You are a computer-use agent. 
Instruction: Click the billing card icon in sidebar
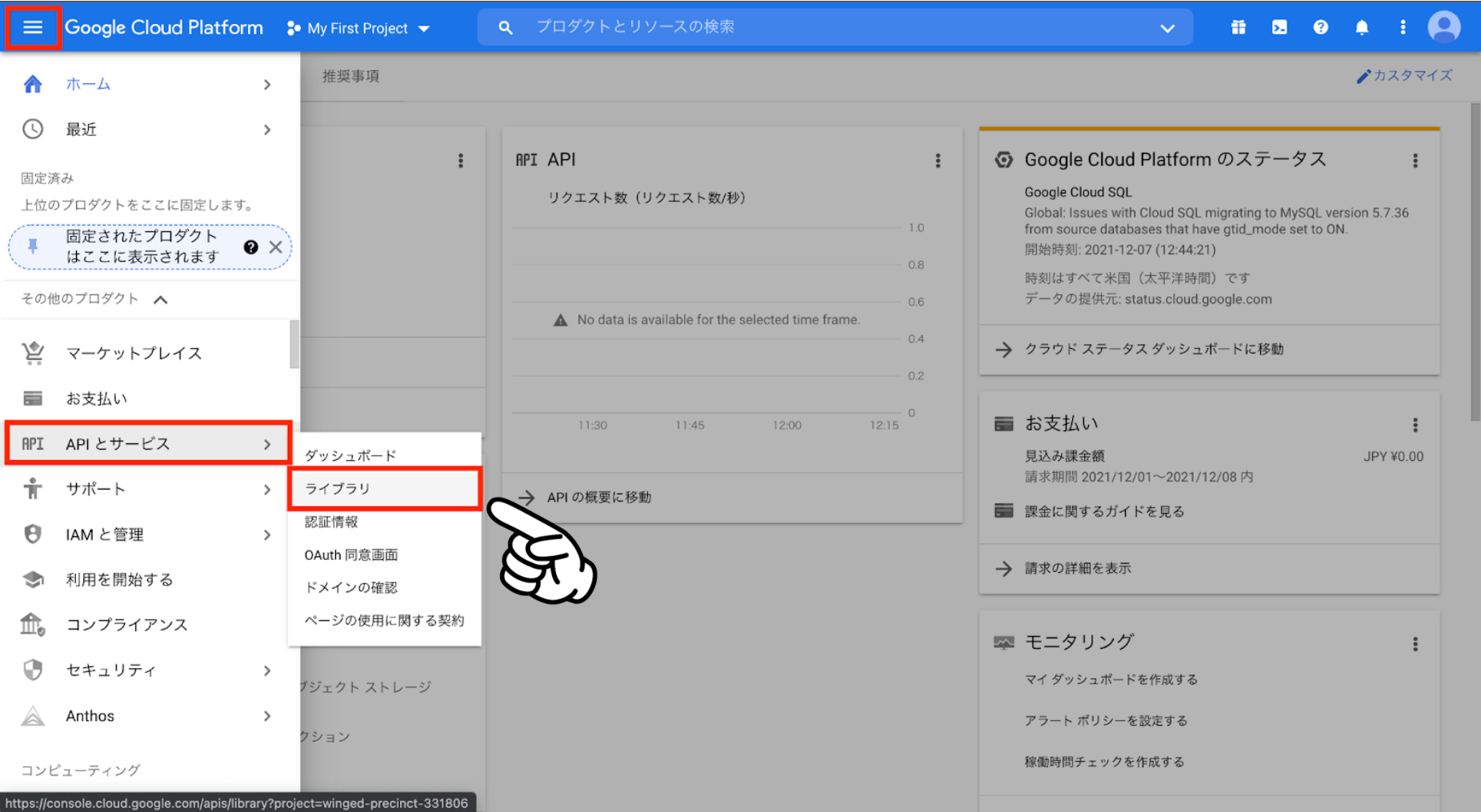[33, 398]
